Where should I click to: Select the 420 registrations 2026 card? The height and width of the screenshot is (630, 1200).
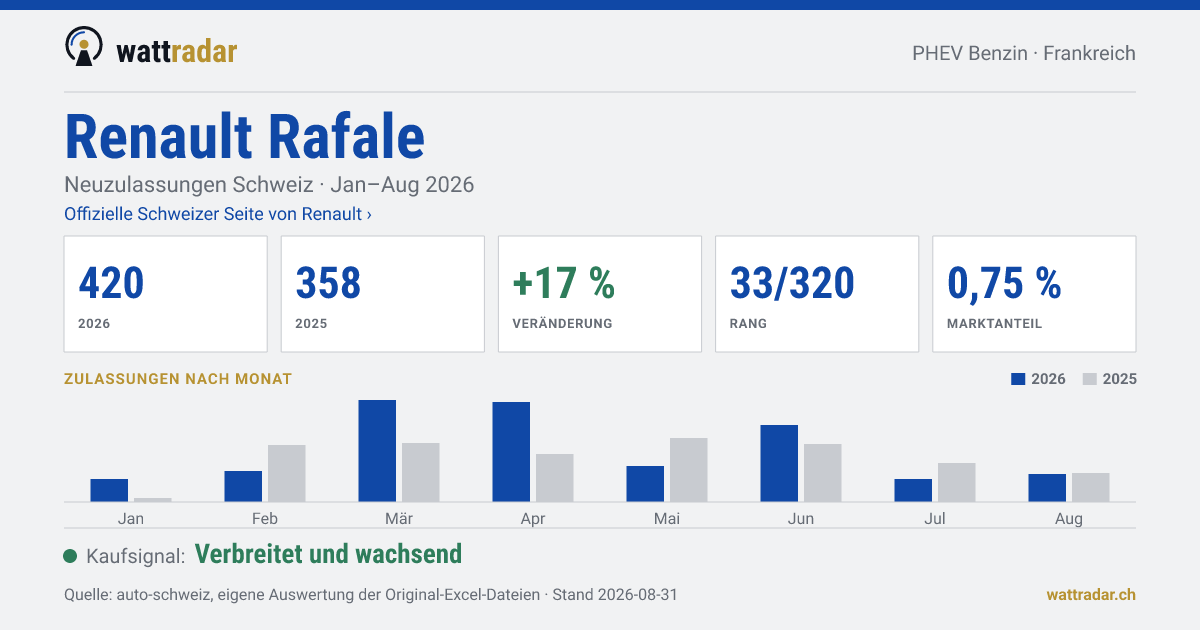coord(166,294)
